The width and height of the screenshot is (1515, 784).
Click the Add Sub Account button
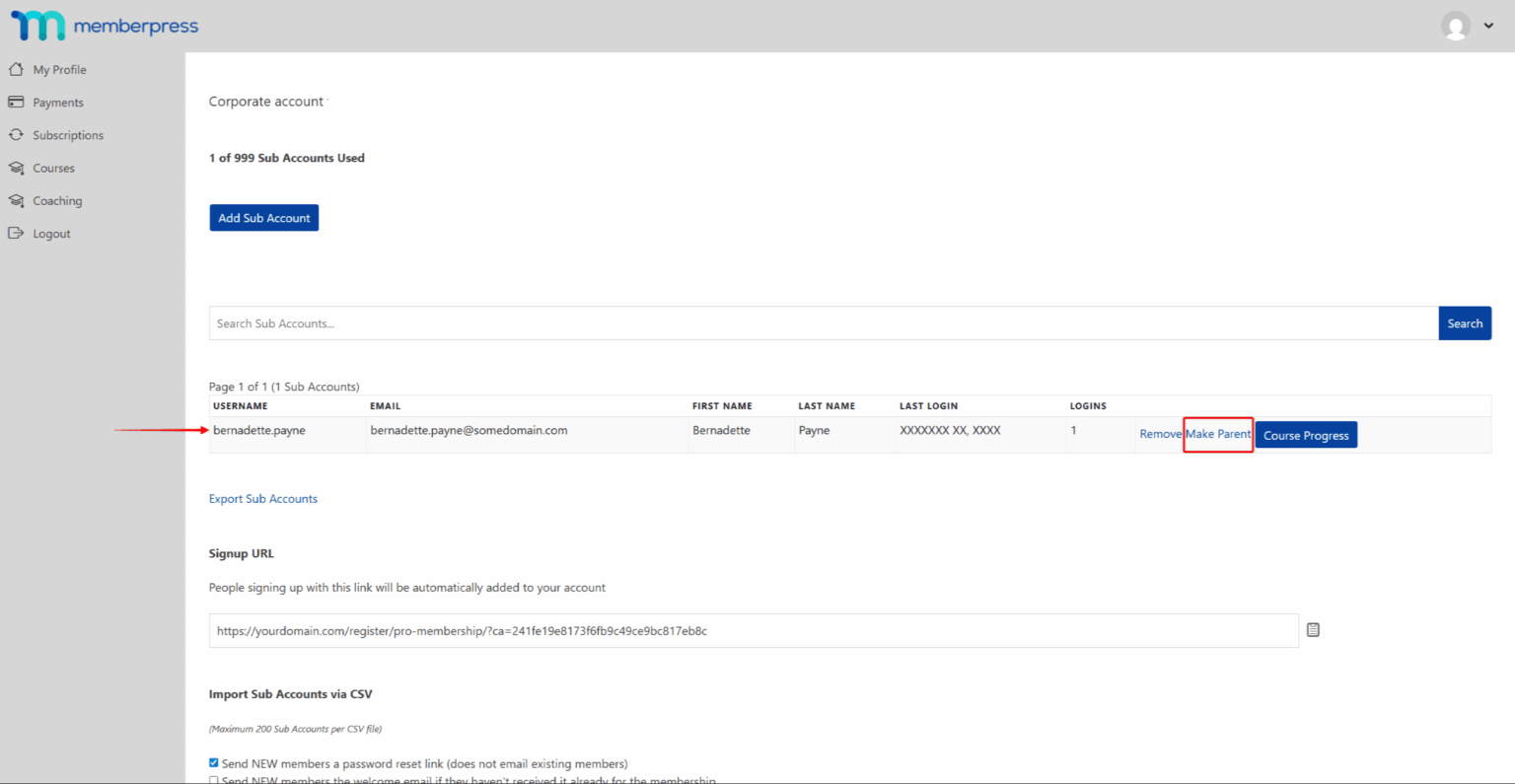pyautogui.click(x=263, y=217)
